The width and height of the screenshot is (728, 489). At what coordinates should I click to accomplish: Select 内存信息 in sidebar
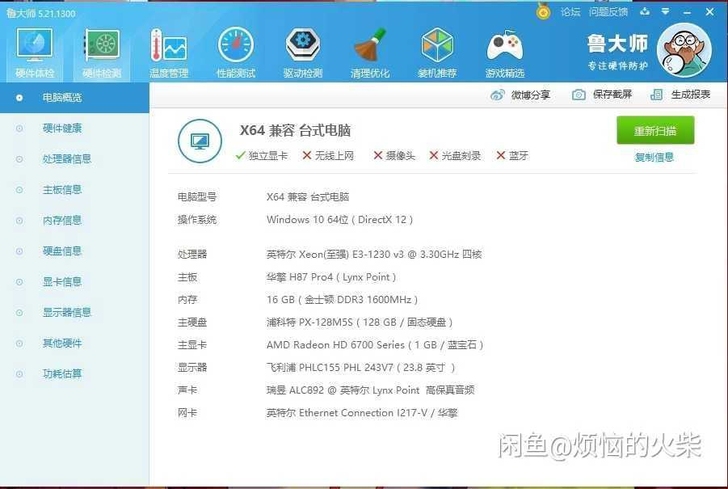pyautogui.click(x=74, y=220)
